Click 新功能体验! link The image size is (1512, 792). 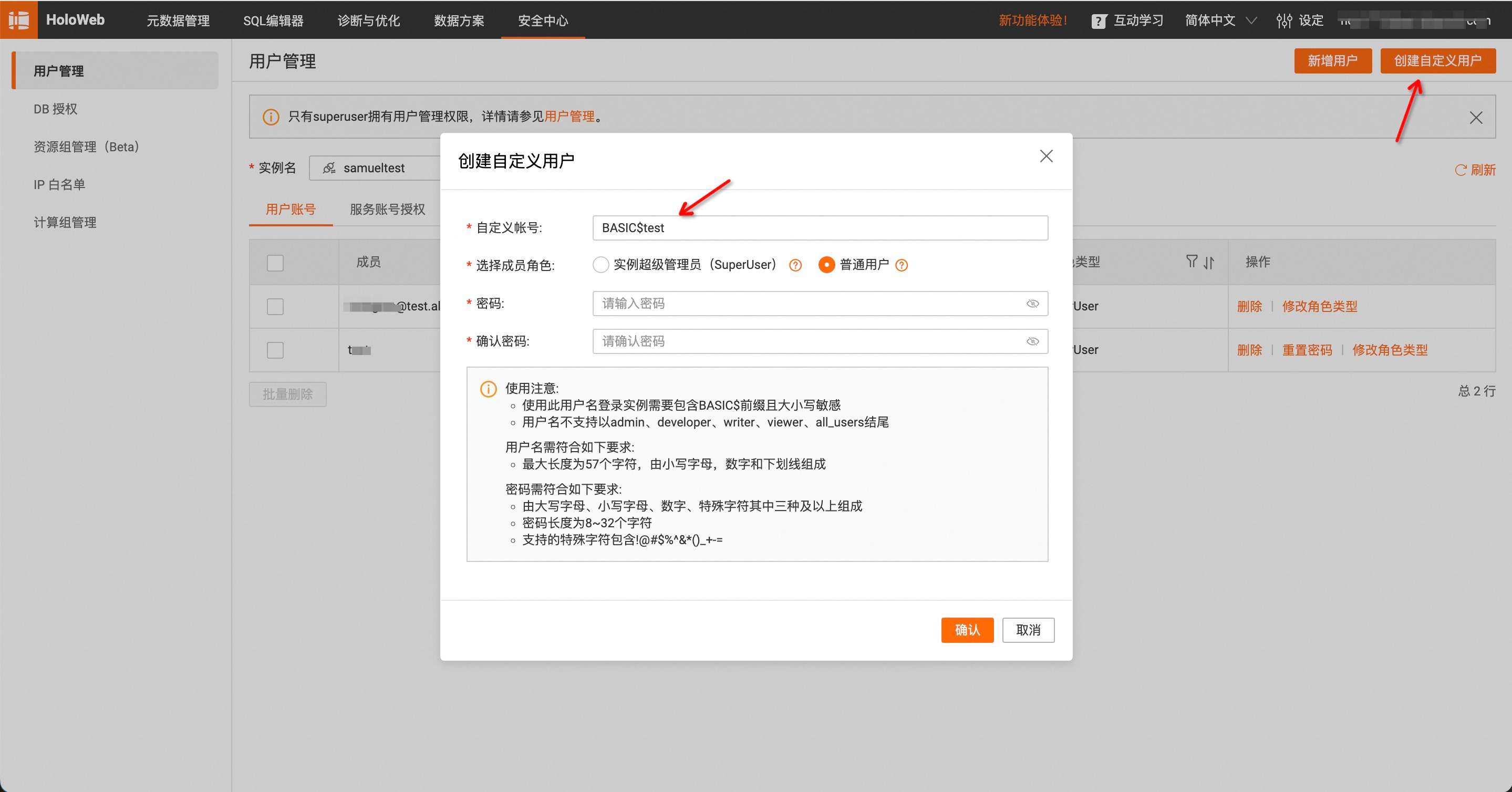pyautogui.click(x=1032, y=20)
